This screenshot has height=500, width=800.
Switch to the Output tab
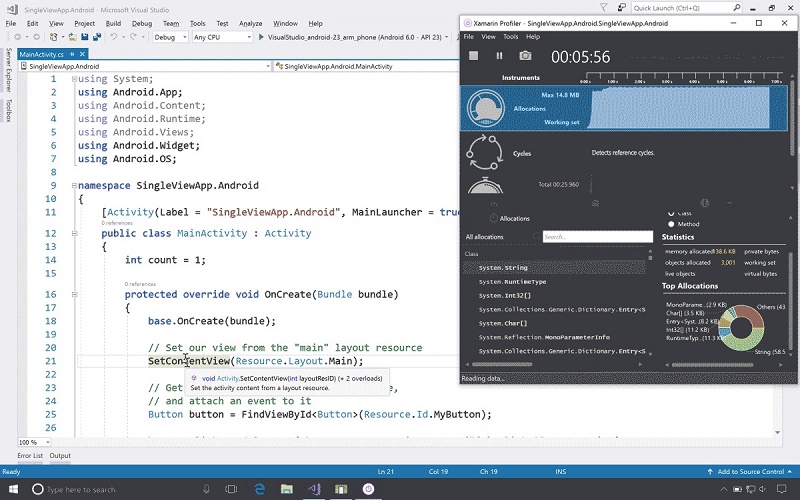coord(60,456)
